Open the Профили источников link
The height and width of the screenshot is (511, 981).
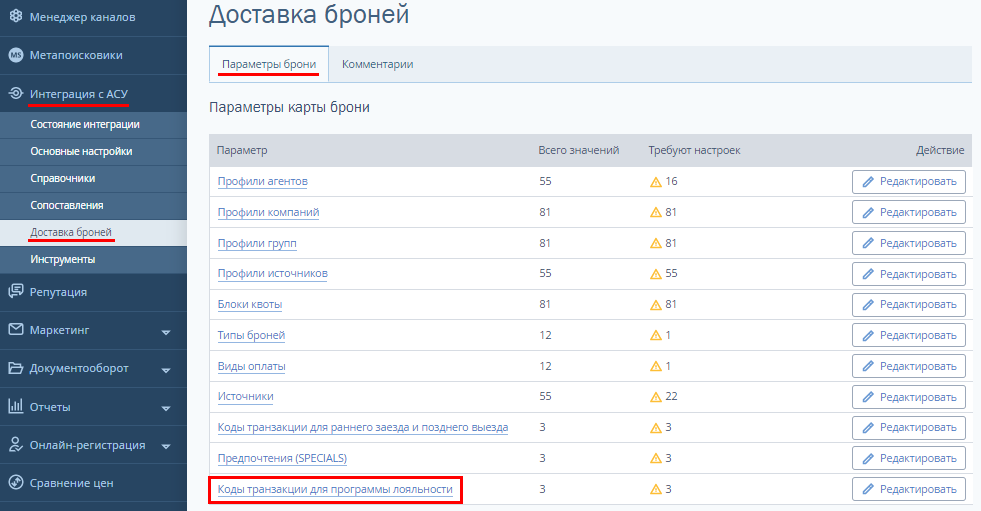pos(273,273)
